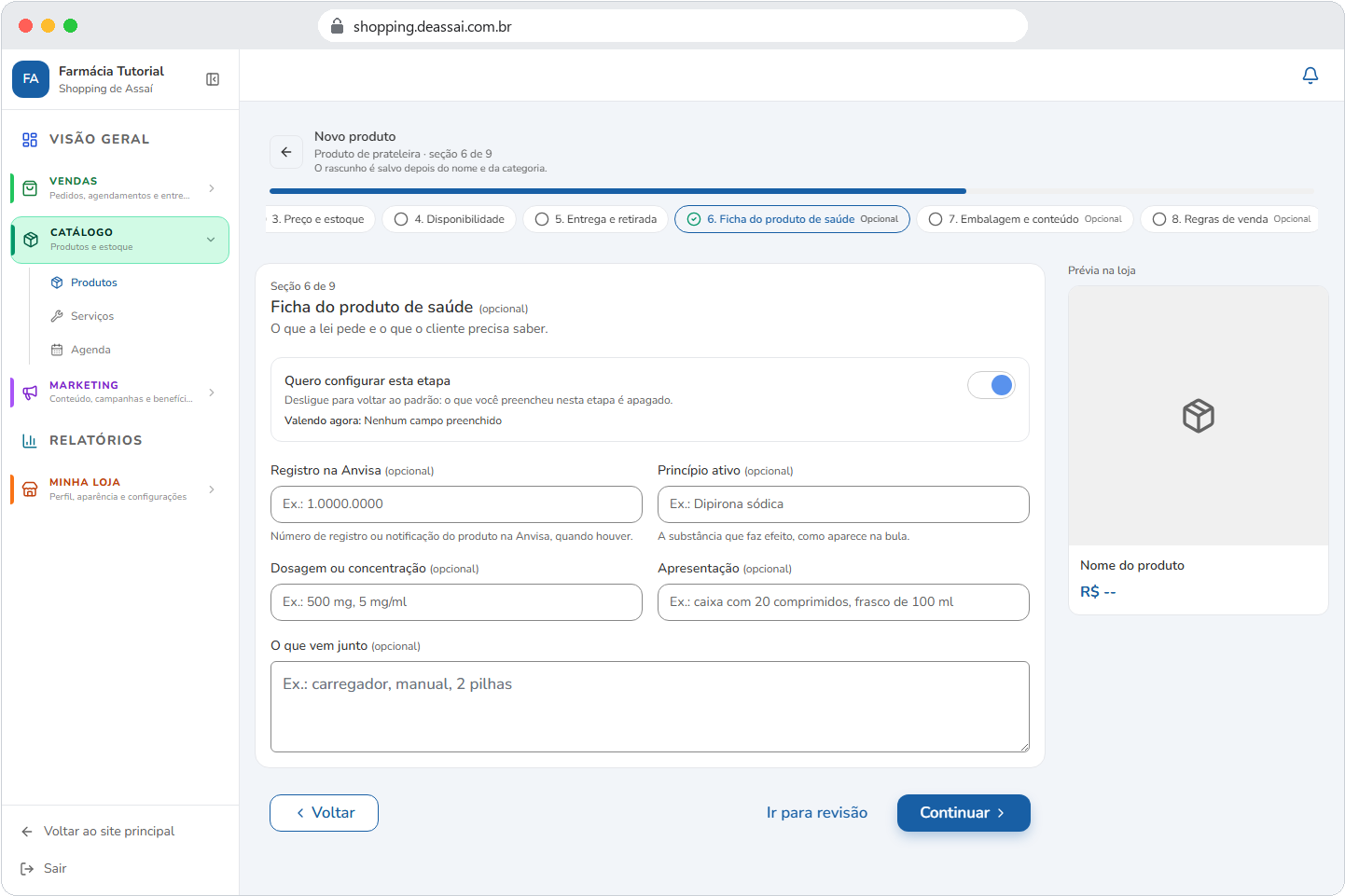Collapse the sidebar panel icon

tap(213, 79)
